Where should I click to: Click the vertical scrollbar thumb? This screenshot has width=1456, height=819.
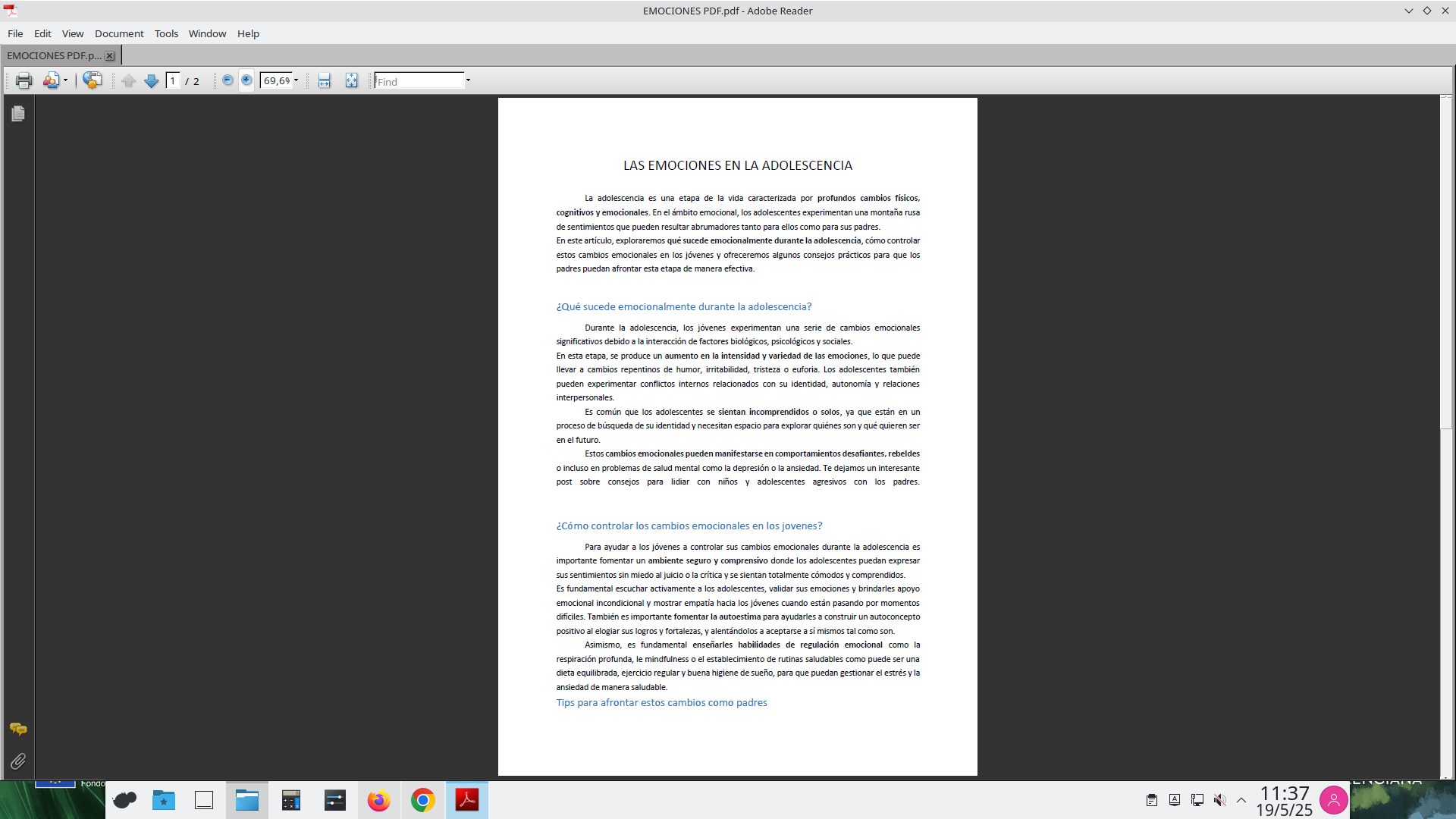point(1445,262)
